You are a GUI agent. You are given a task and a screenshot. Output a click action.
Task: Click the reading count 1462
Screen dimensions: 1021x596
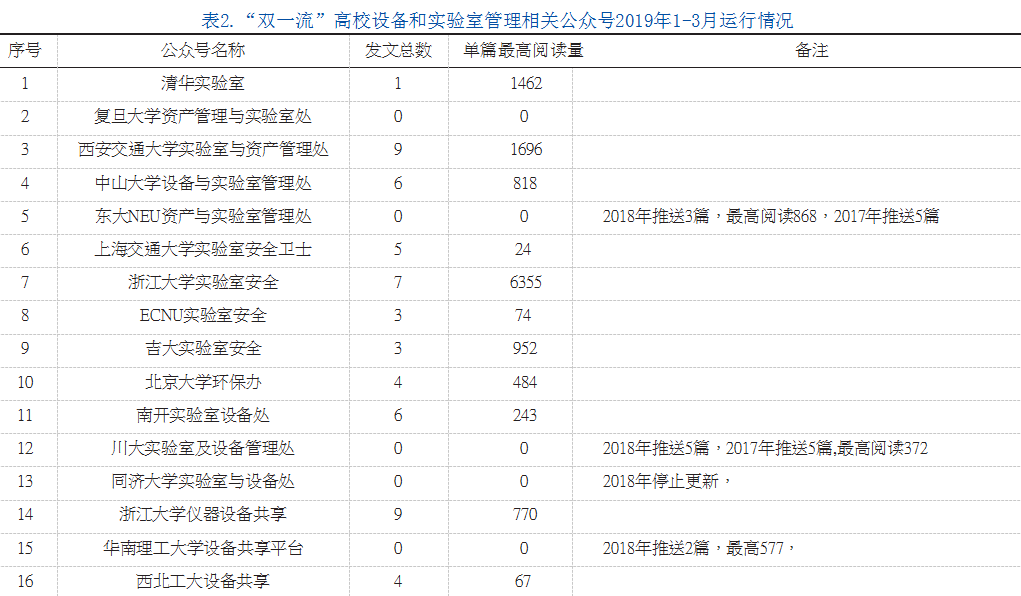click(x=526, y=83)
